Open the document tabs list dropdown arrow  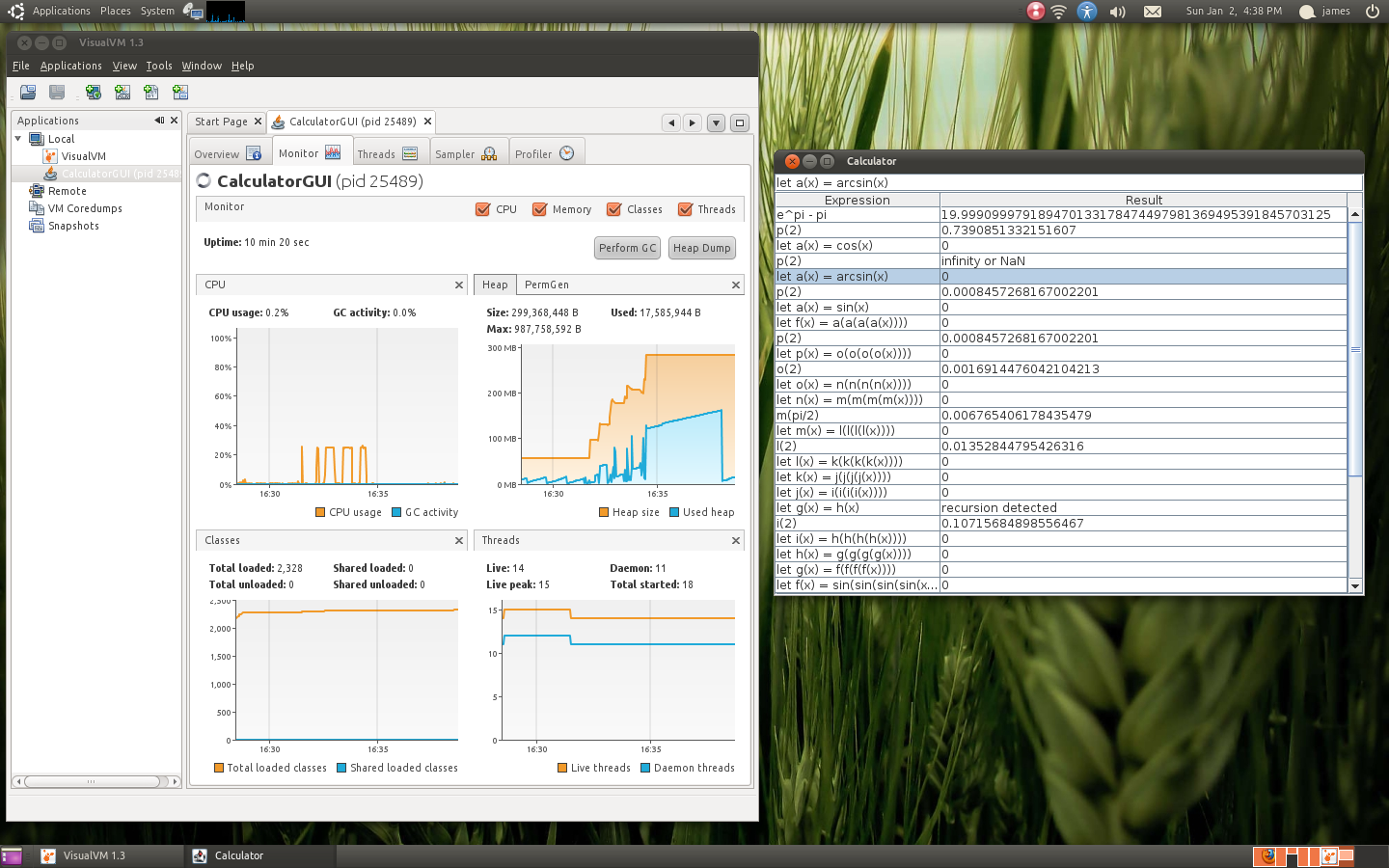click(716, 122)
